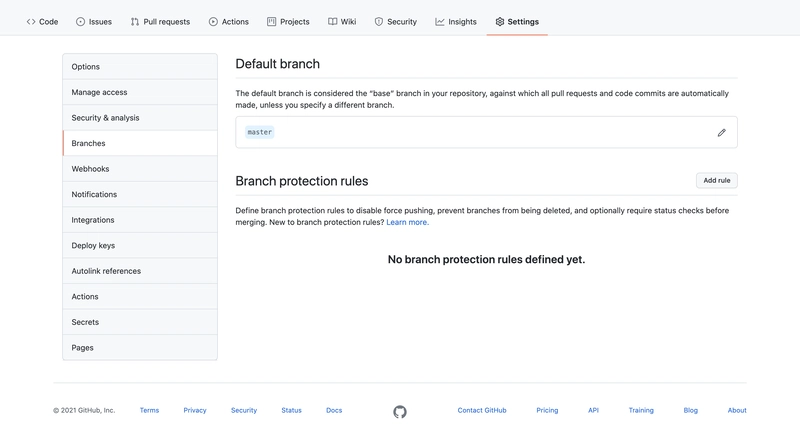Select Manage access in sidebar
Image resolution: width=800 pixels, height=447 pixels.
click(140, 92)
